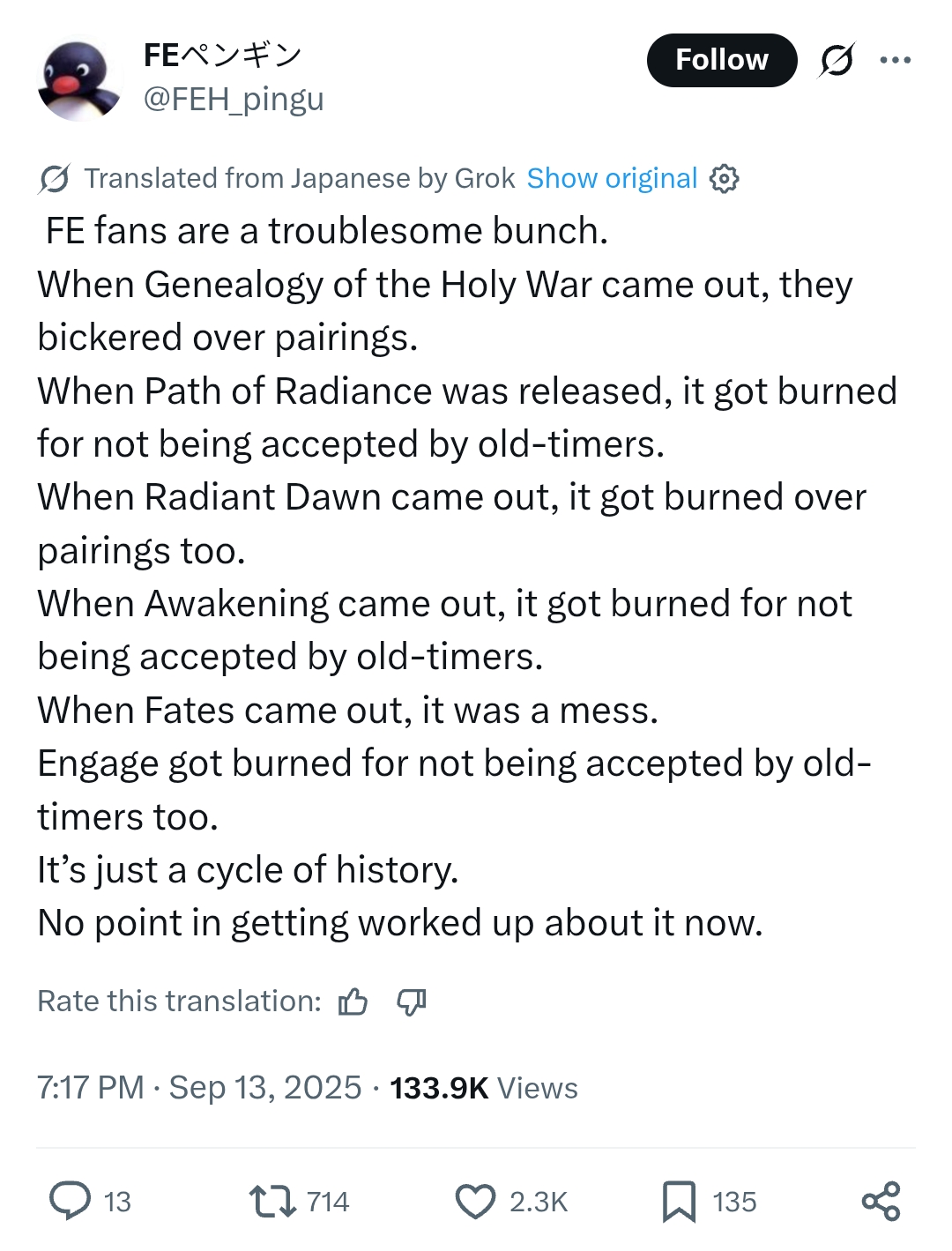Click the share icon

[881, 1201]
